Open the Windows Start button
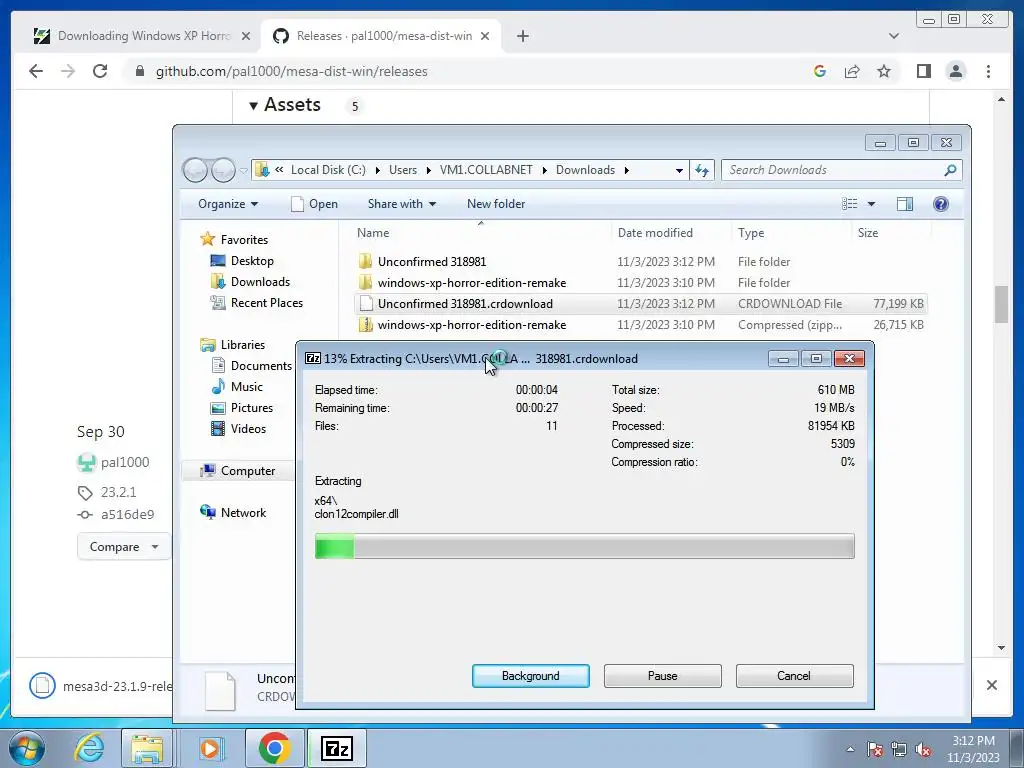The image size is (1024, 768). pyautogui.click(x=27, y=748)
